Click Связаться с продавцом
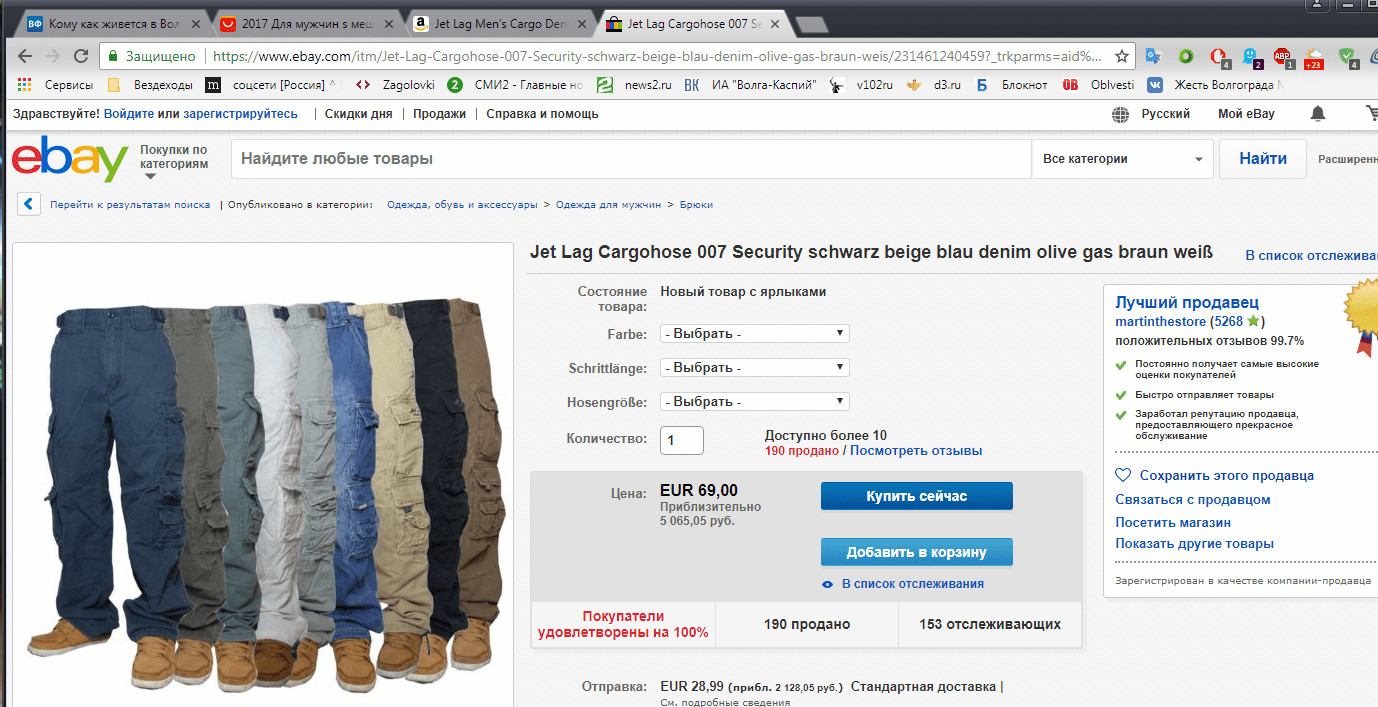Image resolution: width=1378 pixels, height=707 pixels. (x=1193, y=499)
